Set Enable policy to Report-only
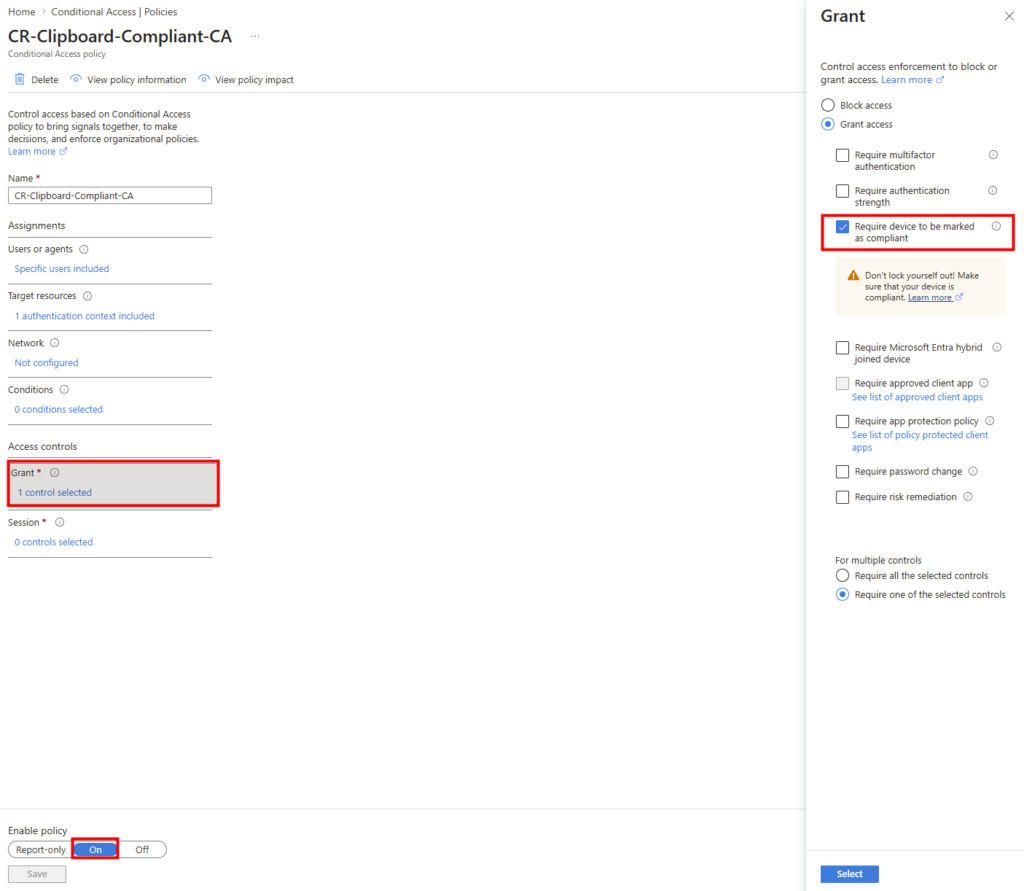Screen dimensions: 1024x891 coord(40,850)
